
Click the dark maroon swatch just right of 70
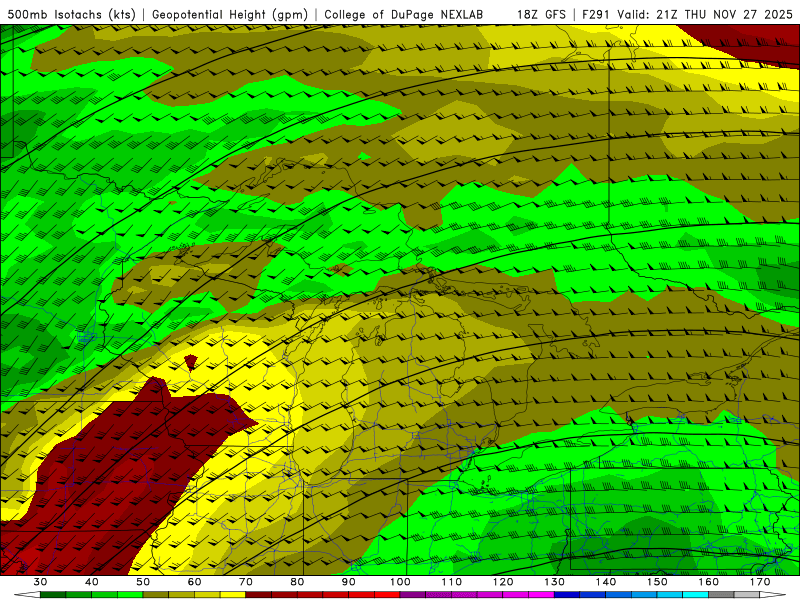[x=259, y=595]
